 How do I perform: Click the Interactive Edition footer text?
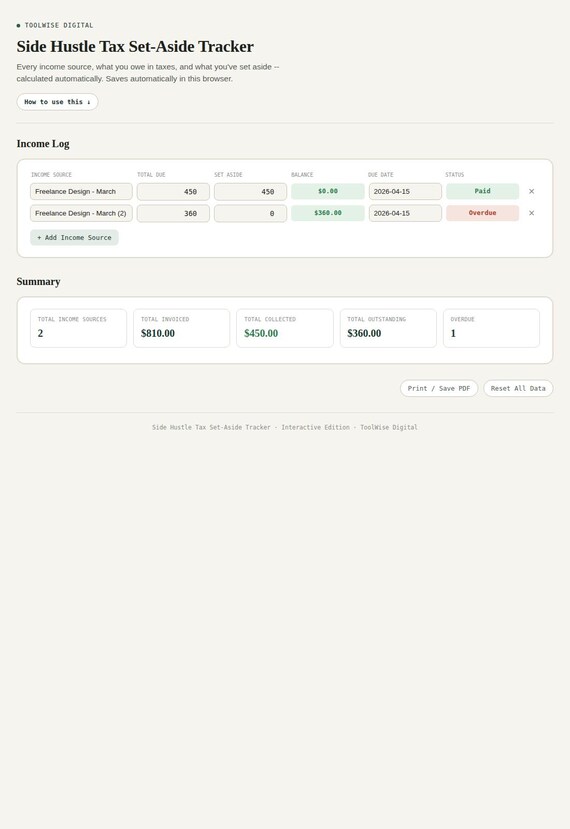(315, 427)
